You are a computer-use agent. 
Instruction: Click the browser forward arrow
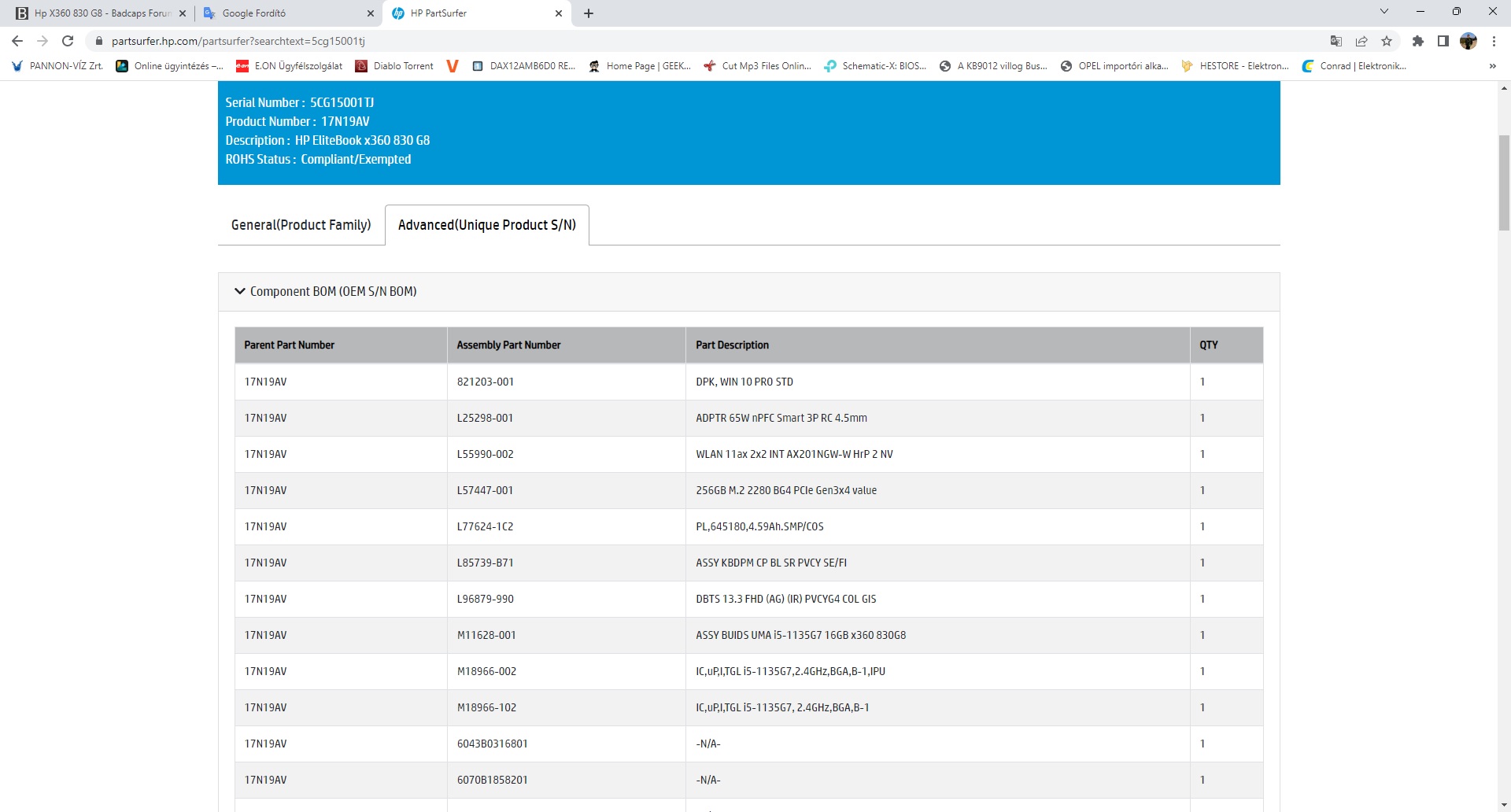pos(42,41)
